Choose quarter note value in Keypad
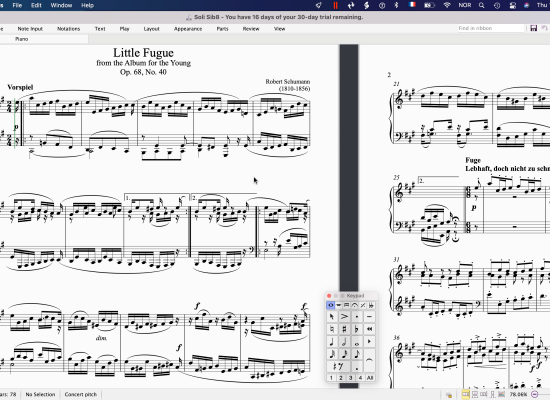The height and width of the screenshot is (400, 550). tap(332, 341)
